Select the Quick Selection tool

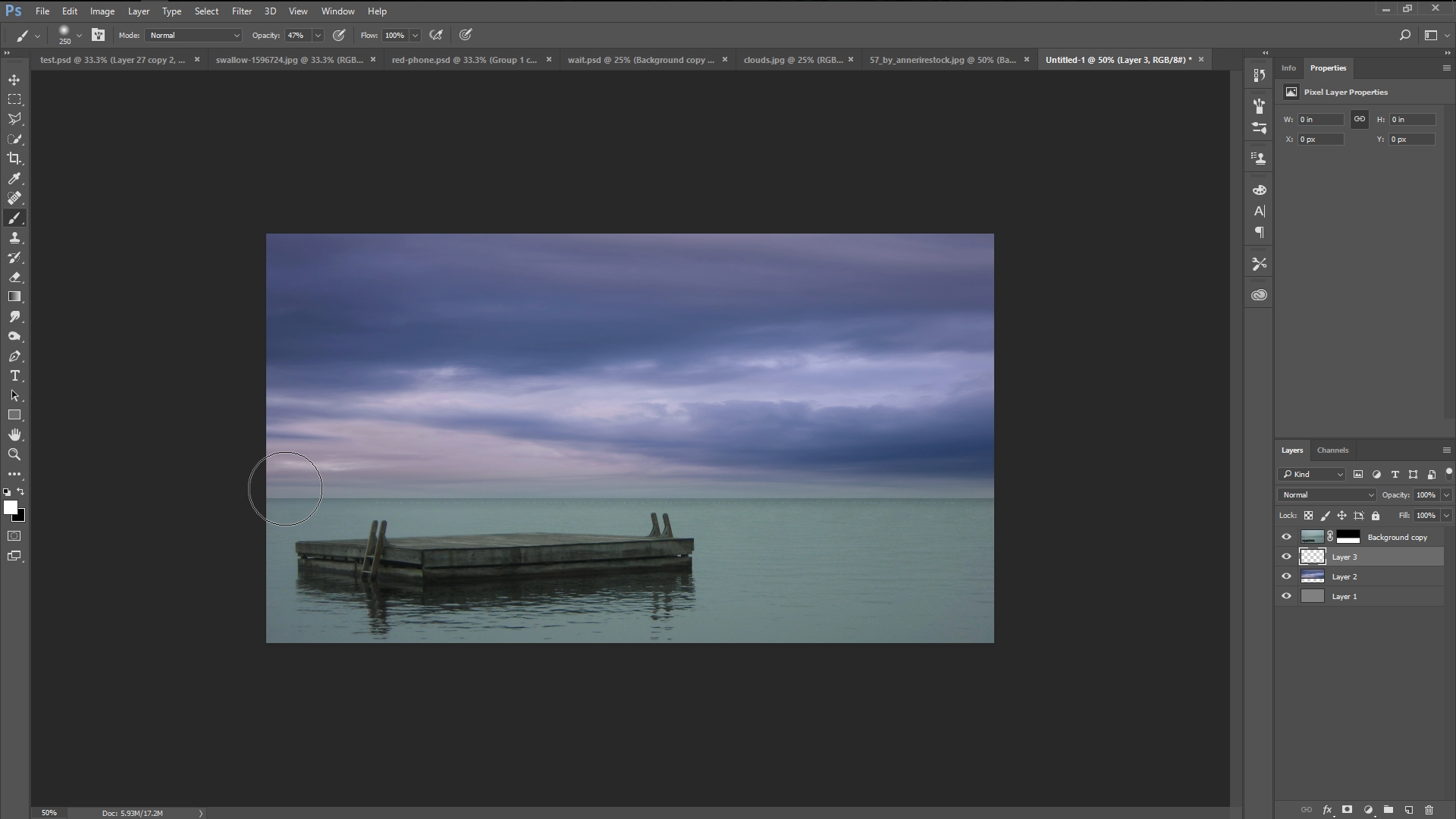coord(14,139)
